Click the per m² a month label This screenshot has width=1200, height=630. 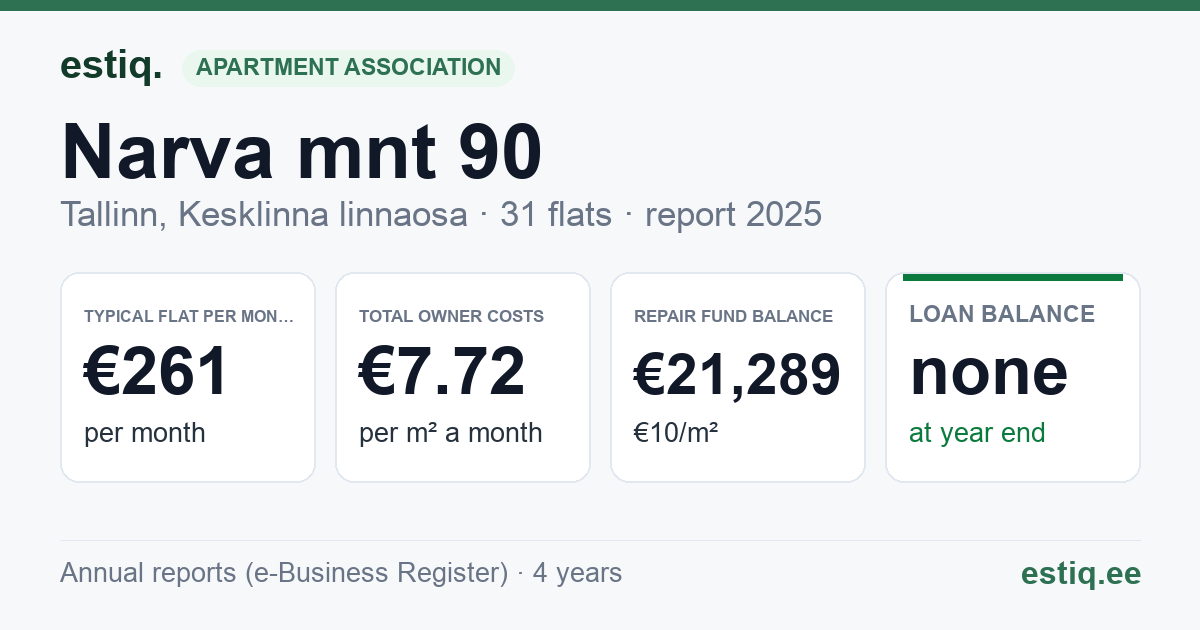(451, 433)
